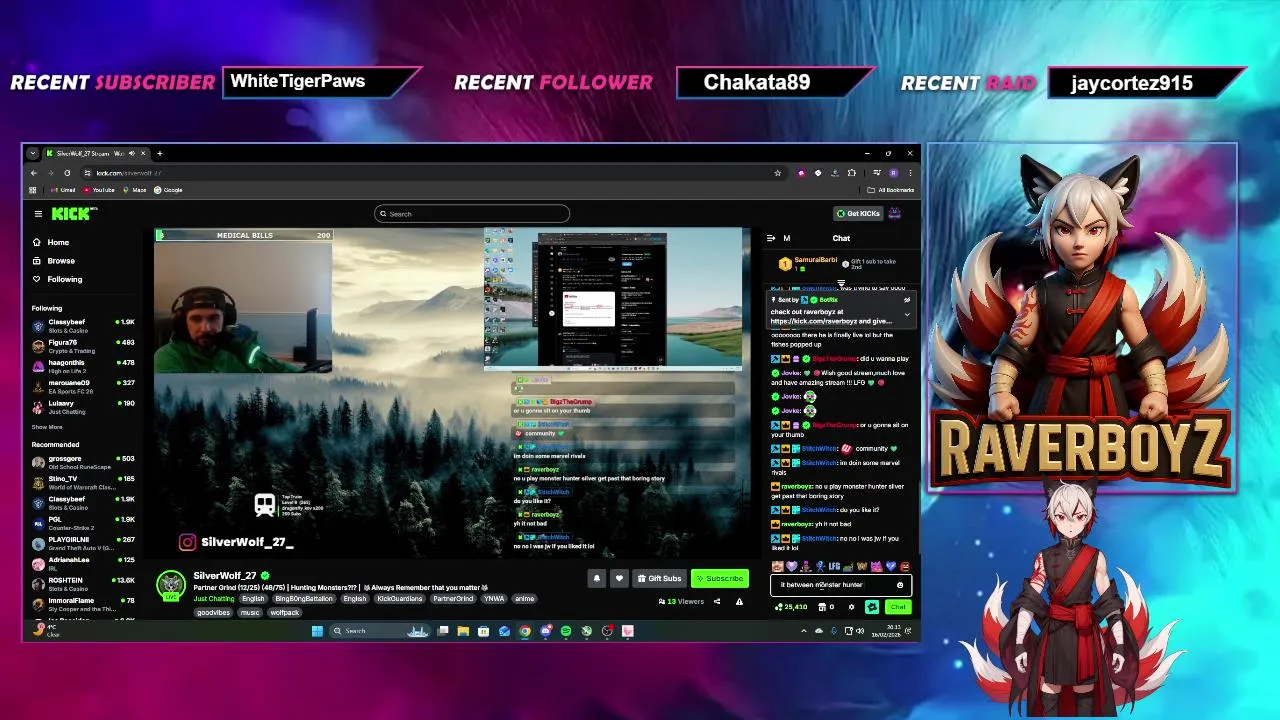Click the Gift Subs button

click(x=659, y=578)
